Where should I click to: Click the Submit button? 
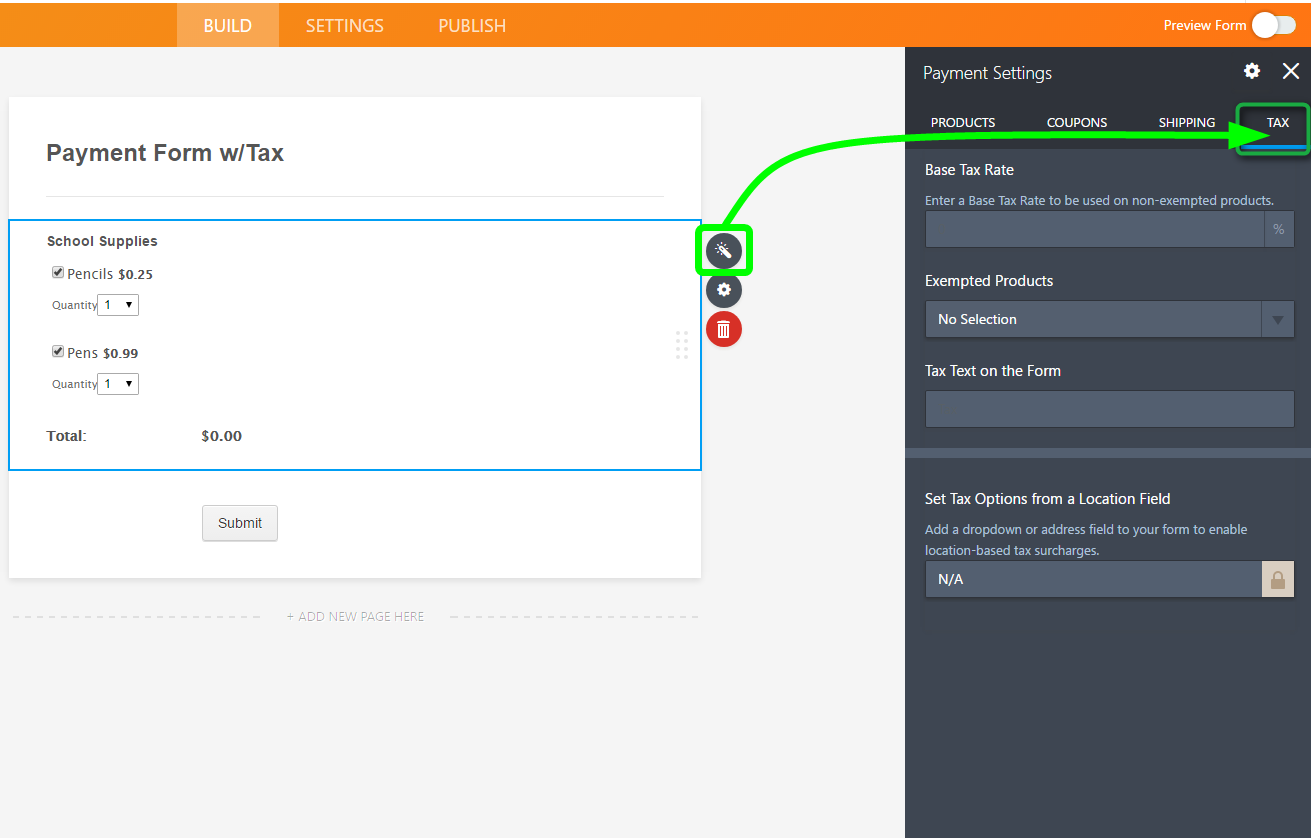pos(240,523)
